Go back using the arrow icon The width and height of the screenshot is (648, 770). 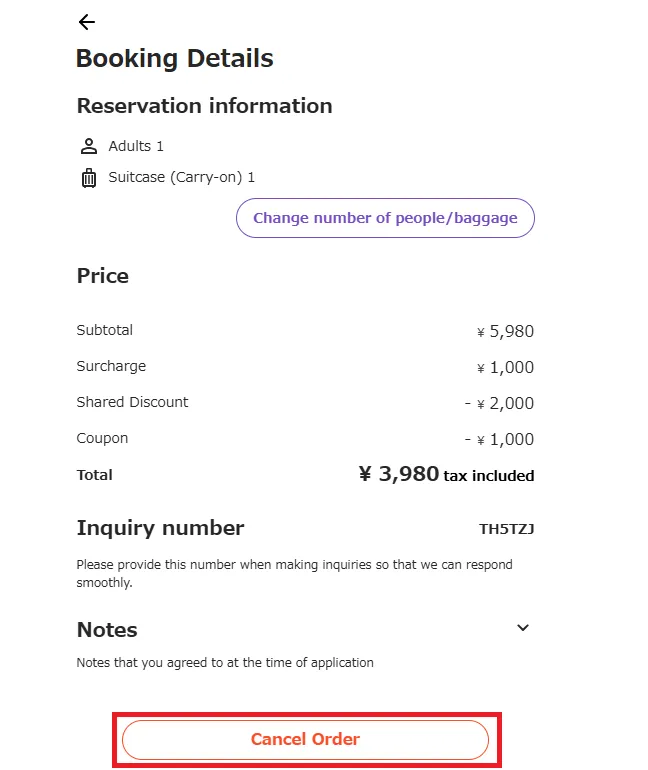pyautogui.click(x=87, y=22)
